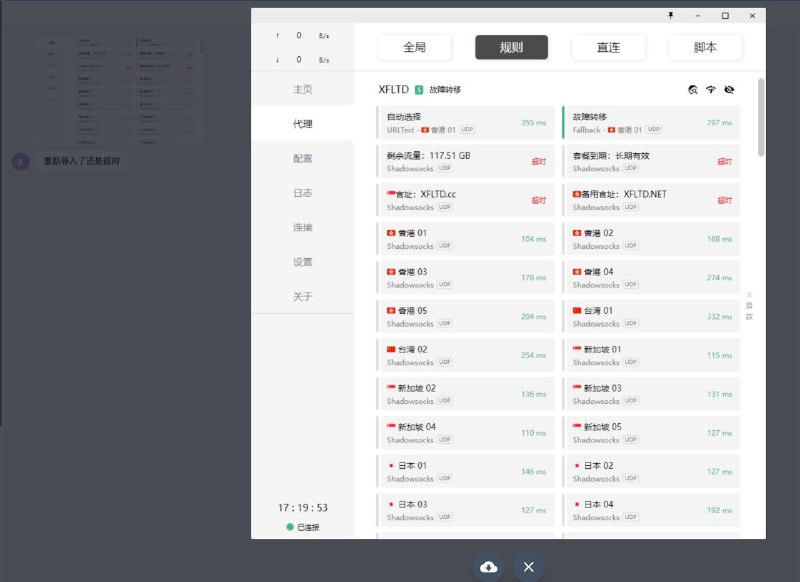This screenshot has width=800, height=582.
Task: Open the 设置 page in the sidebar
Action: pyautogui.click(x=301, y=262)
